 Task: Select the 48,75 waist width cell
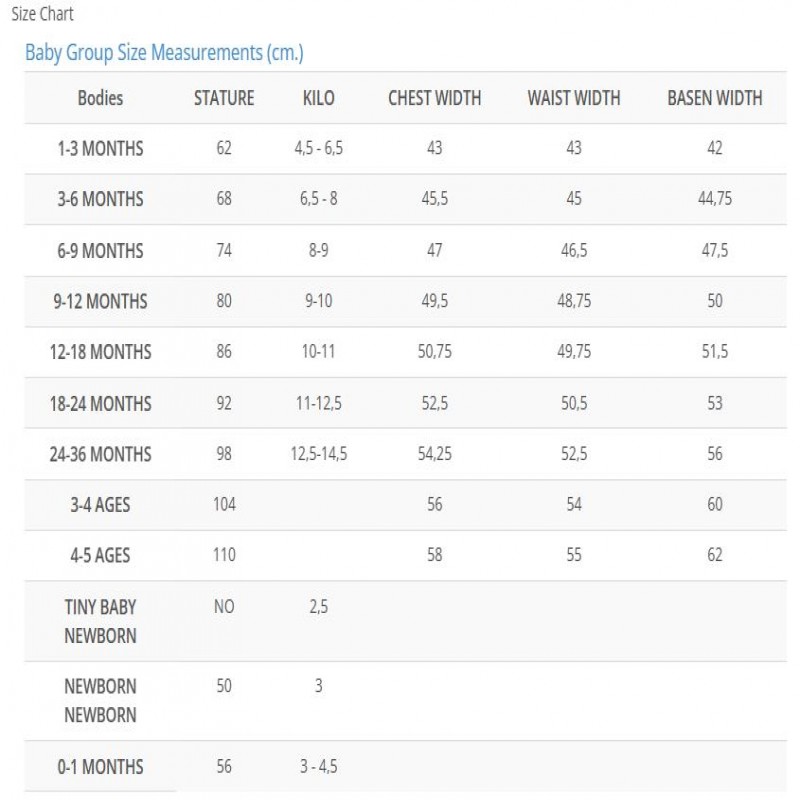coord(574,301)
